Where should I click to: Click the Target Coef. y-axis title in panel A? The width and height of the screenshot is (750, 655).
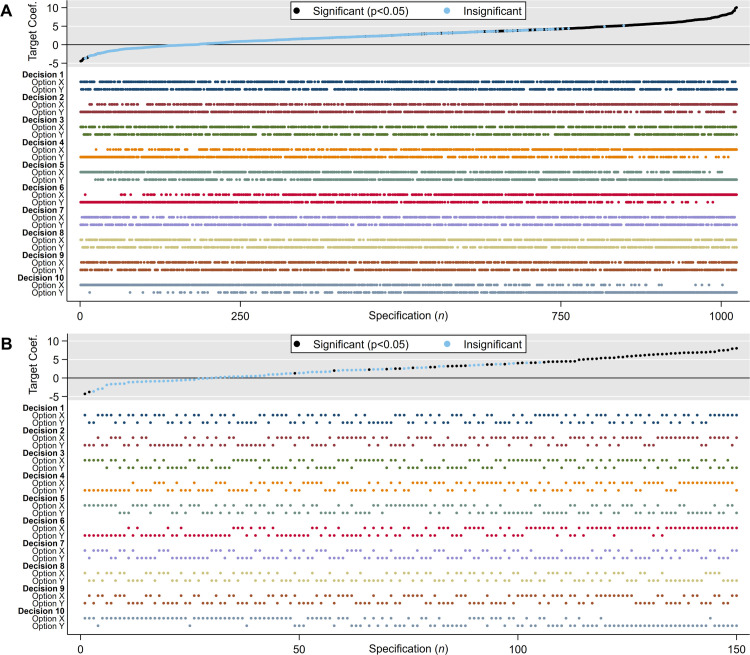pyautogui.click(x=32, y=31)
